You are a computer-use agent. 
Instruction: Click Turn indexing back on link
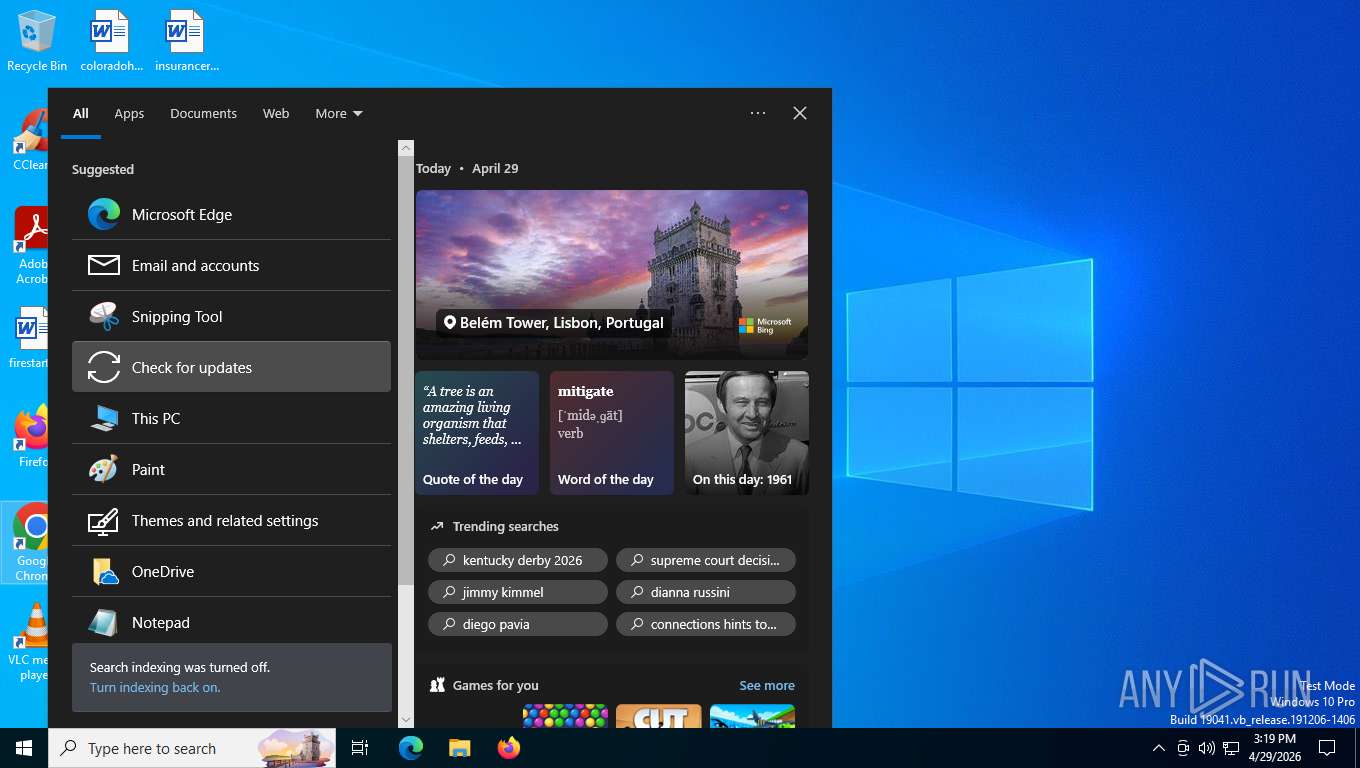[x=155, y=687]
